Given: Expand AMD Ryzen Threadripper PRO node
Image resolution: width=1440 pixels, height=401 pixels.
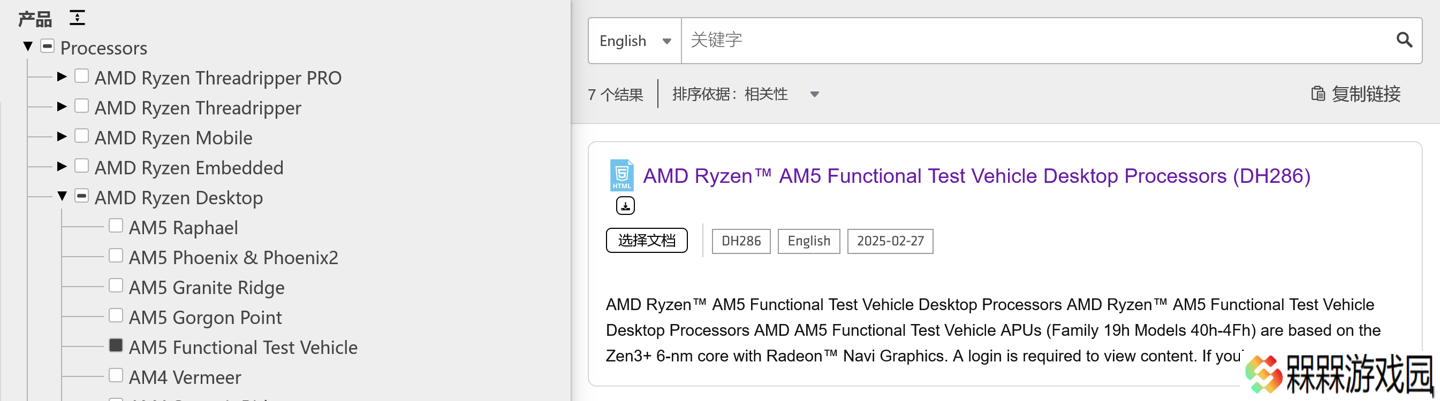Looking at the screenshot, I should click(x=62, y=76).
